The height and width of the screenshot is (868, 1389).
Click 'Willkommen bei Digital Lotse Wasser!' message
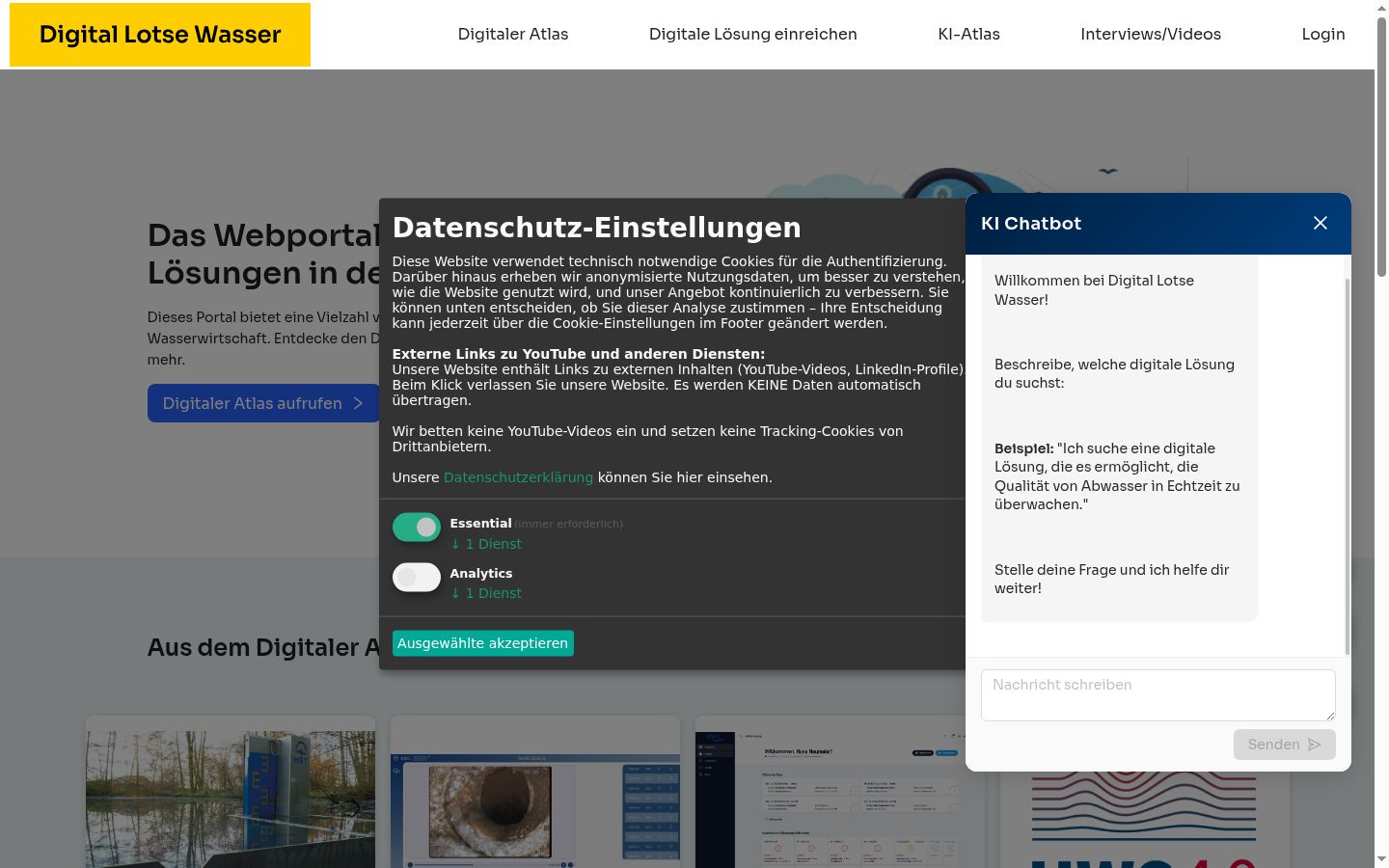(1094, 290)
